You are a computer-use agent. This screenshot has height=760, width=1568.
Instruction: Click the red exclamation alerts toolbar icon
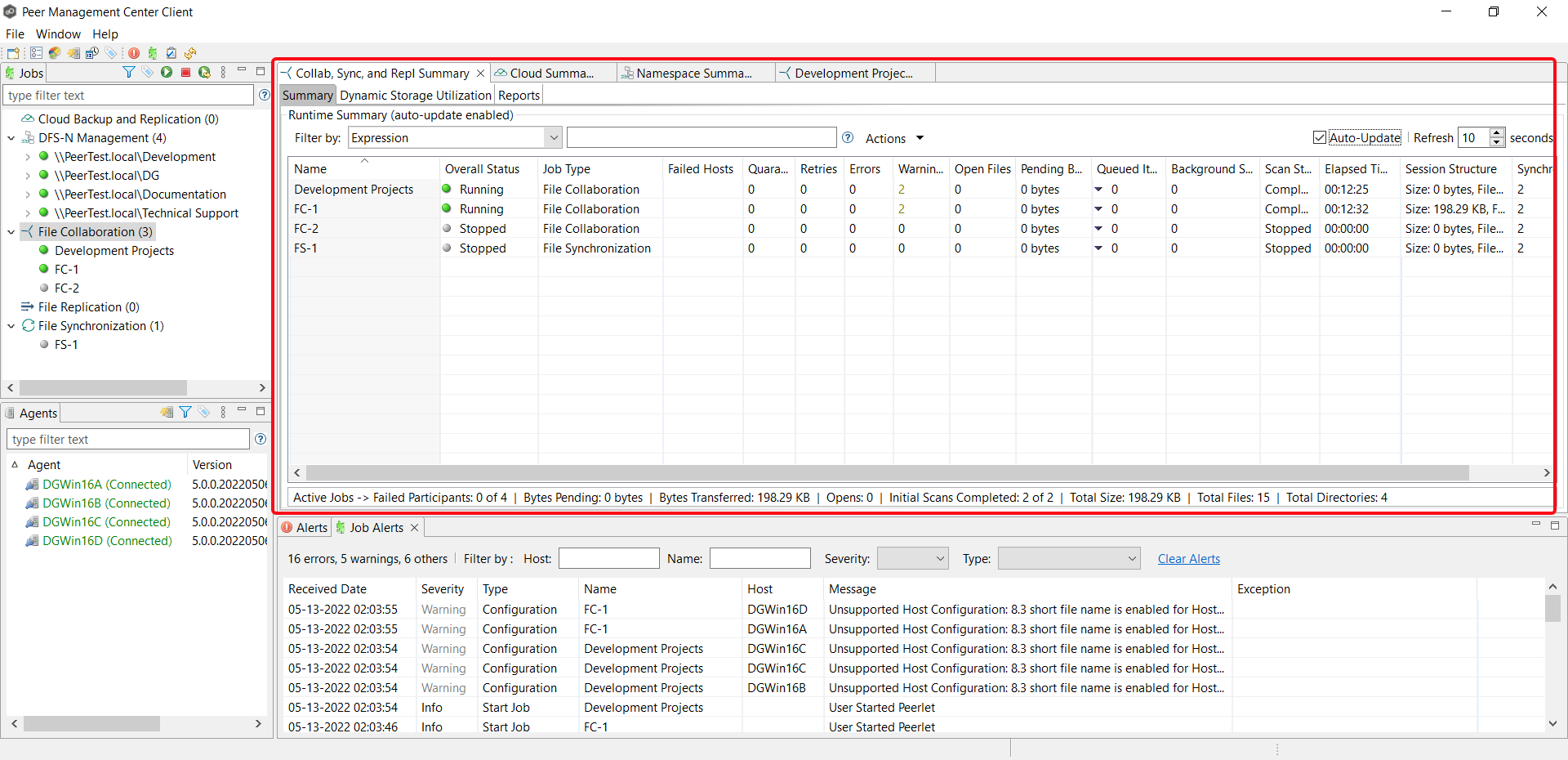click(134, 53)
